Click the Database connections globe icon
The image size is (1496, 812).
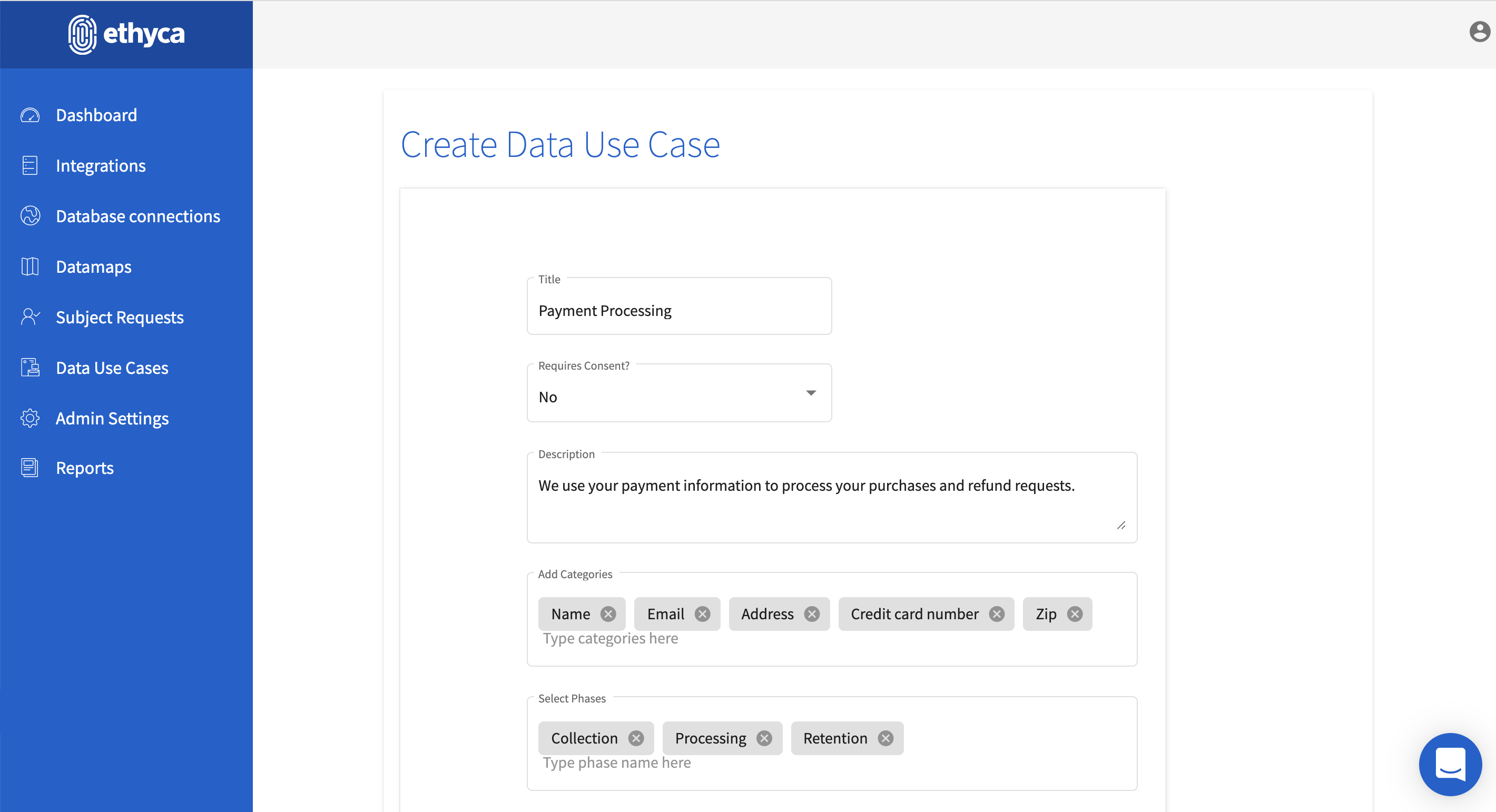[29, 216]
